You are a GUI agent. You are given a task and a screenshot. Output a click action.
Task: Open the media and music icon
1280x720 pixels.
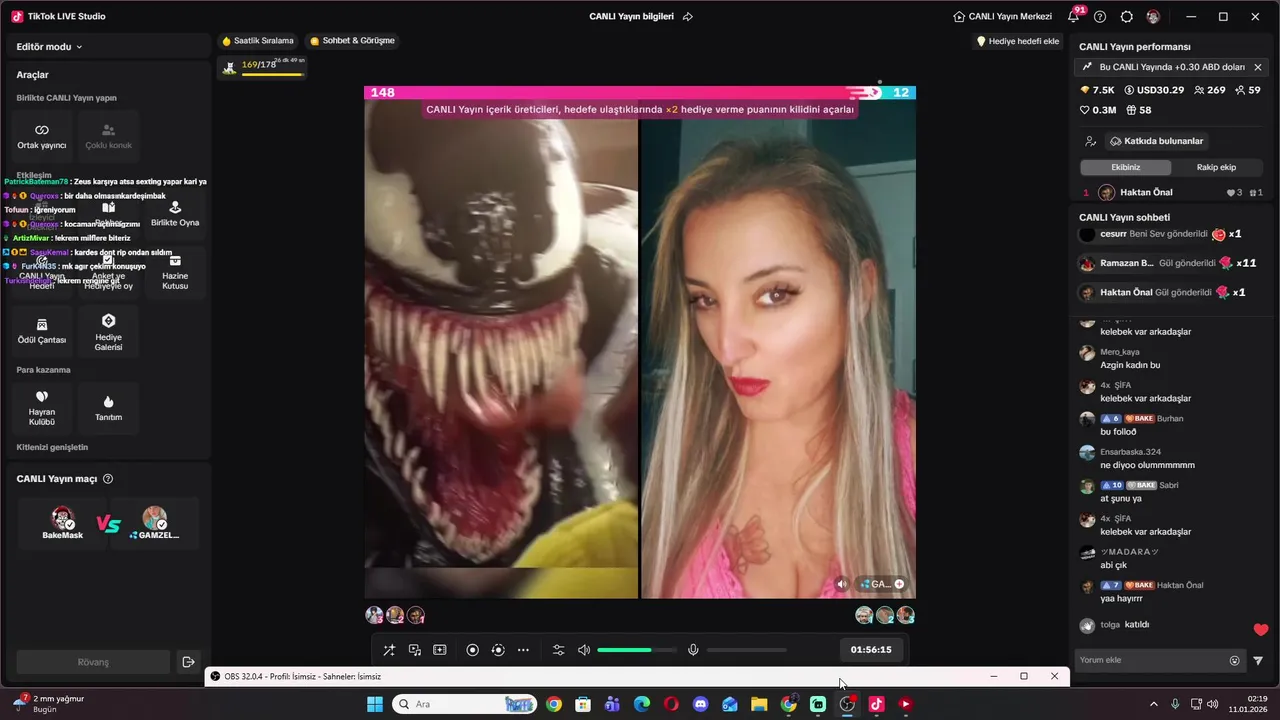pyautogui.click(x=414, y=650)
